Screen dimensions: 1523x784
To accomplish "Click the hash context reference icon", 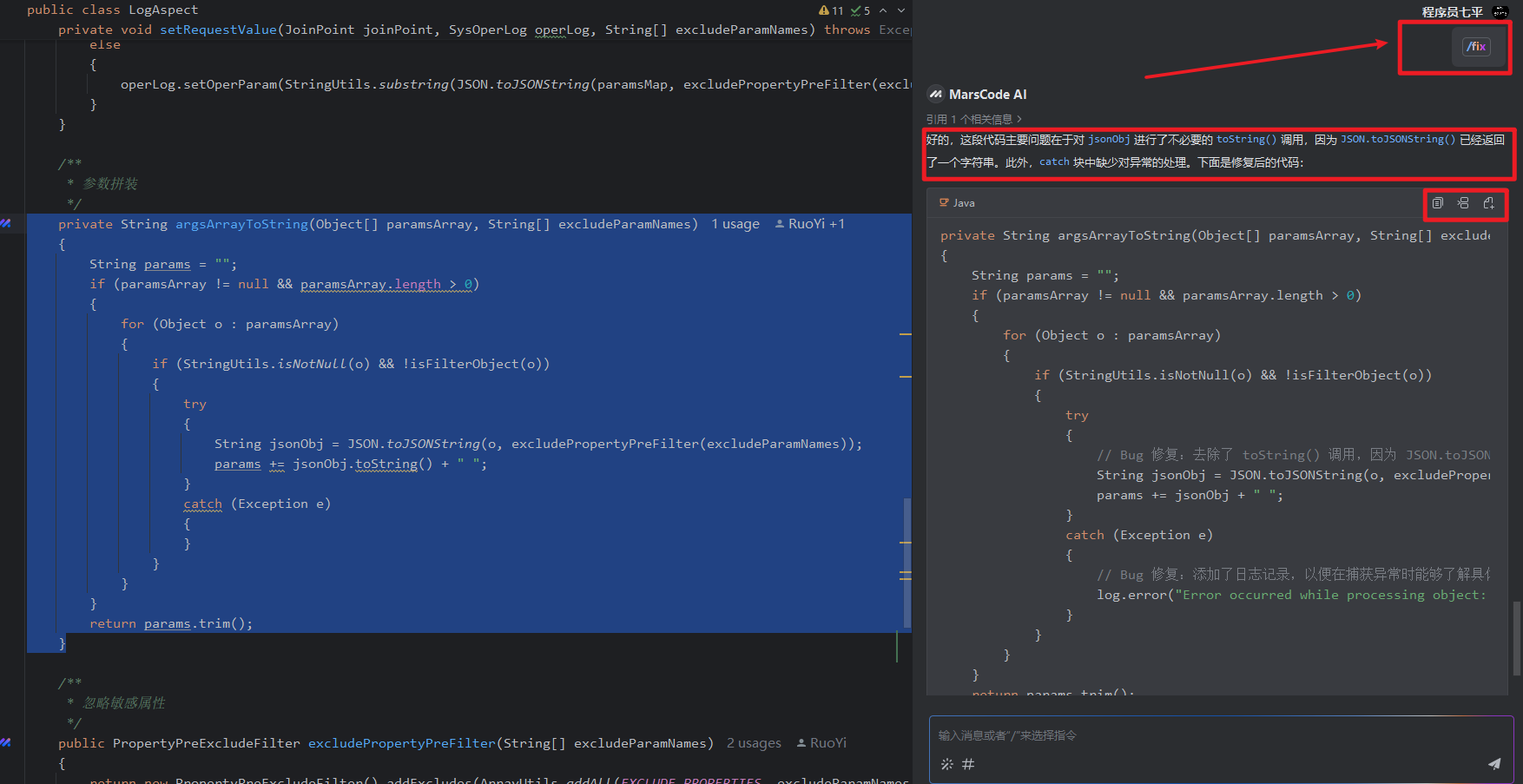I will [x=968, y=764].
